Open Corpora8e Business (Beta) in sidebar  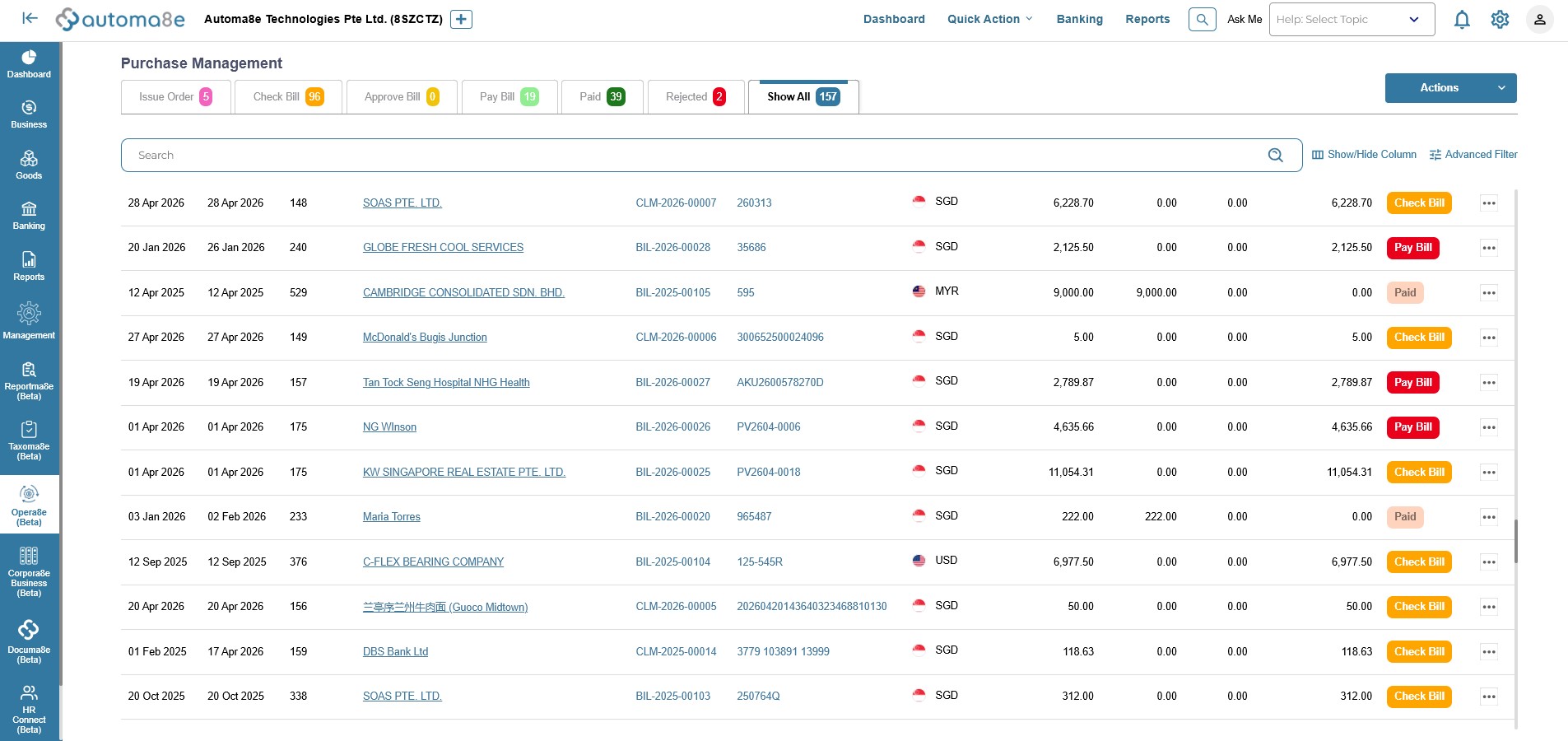coord(29,572)
